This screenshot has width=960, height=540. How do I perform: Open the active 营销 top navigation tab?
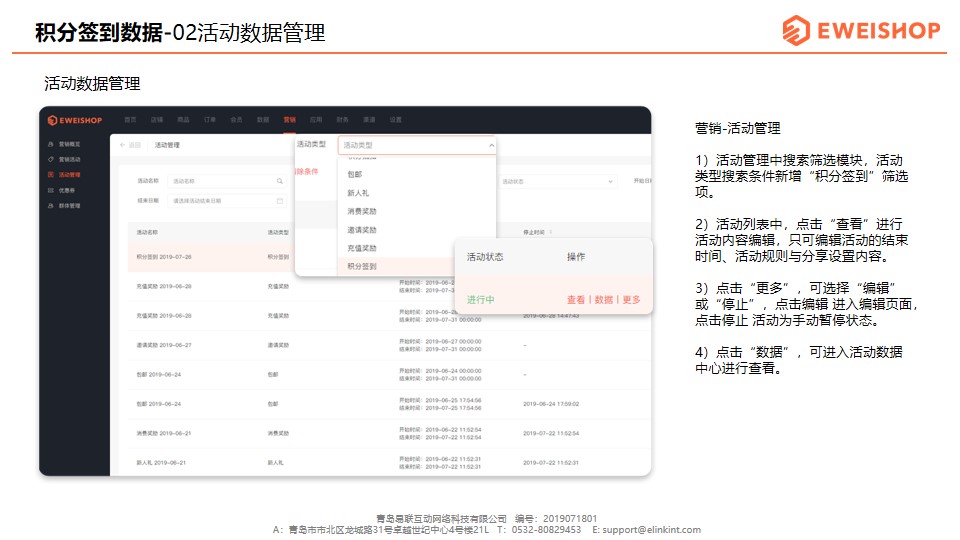[290, 120]
